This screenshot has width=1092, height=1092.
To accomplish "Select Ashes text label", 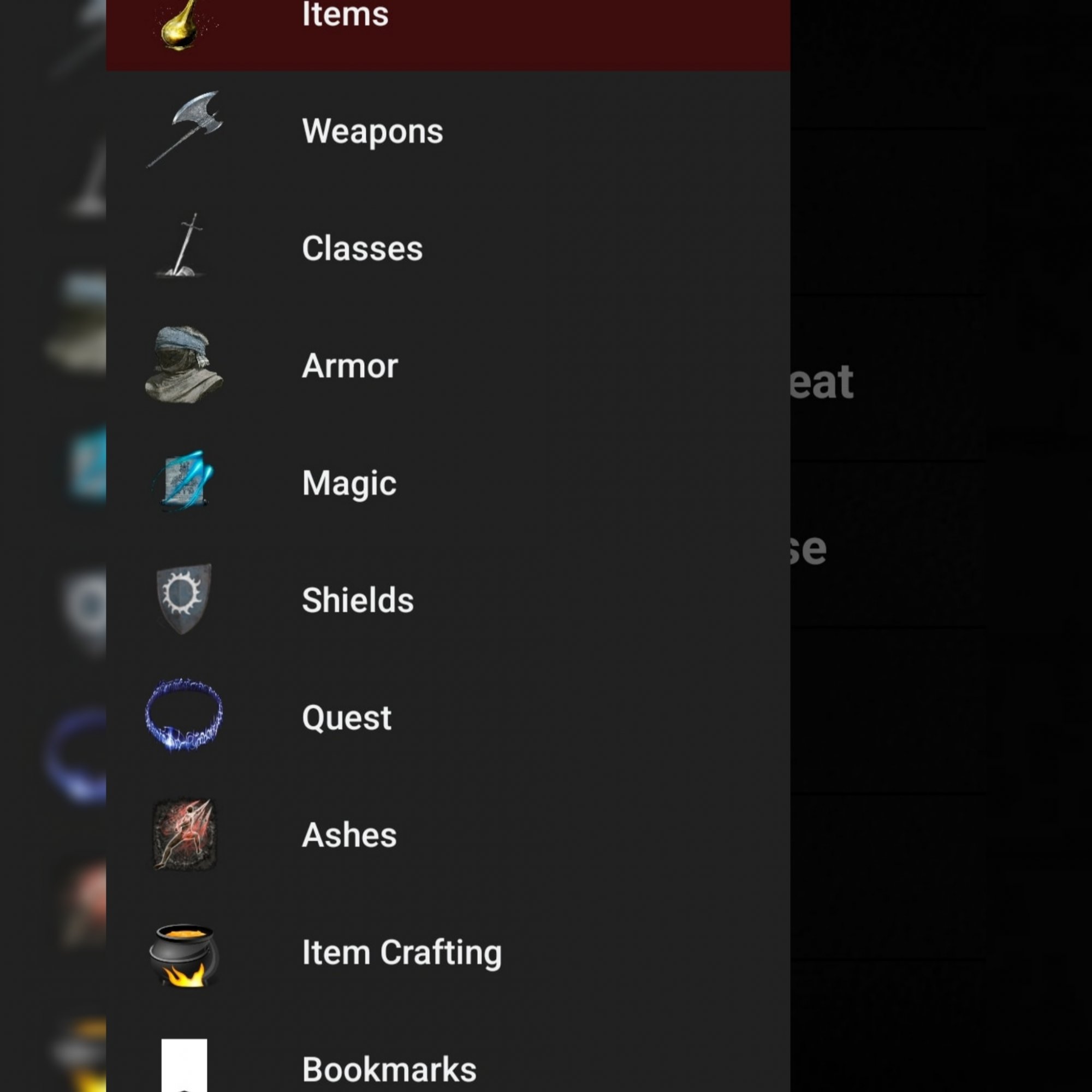I will click(x=349, y=835).
